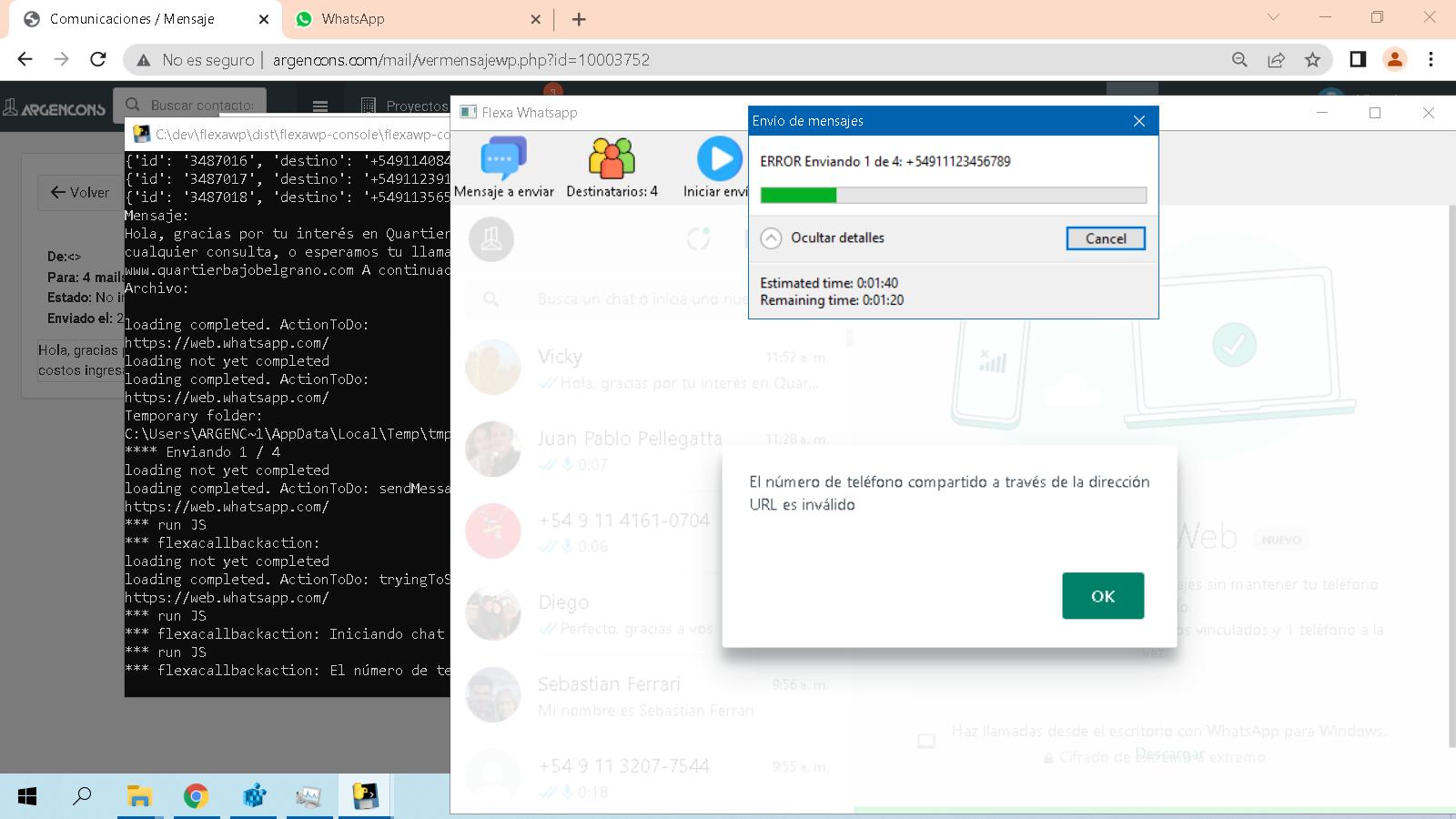Open the Juan Pablo Pellegatta chat
Screen dimensions: 1456x819
click(x=651, y=450)
